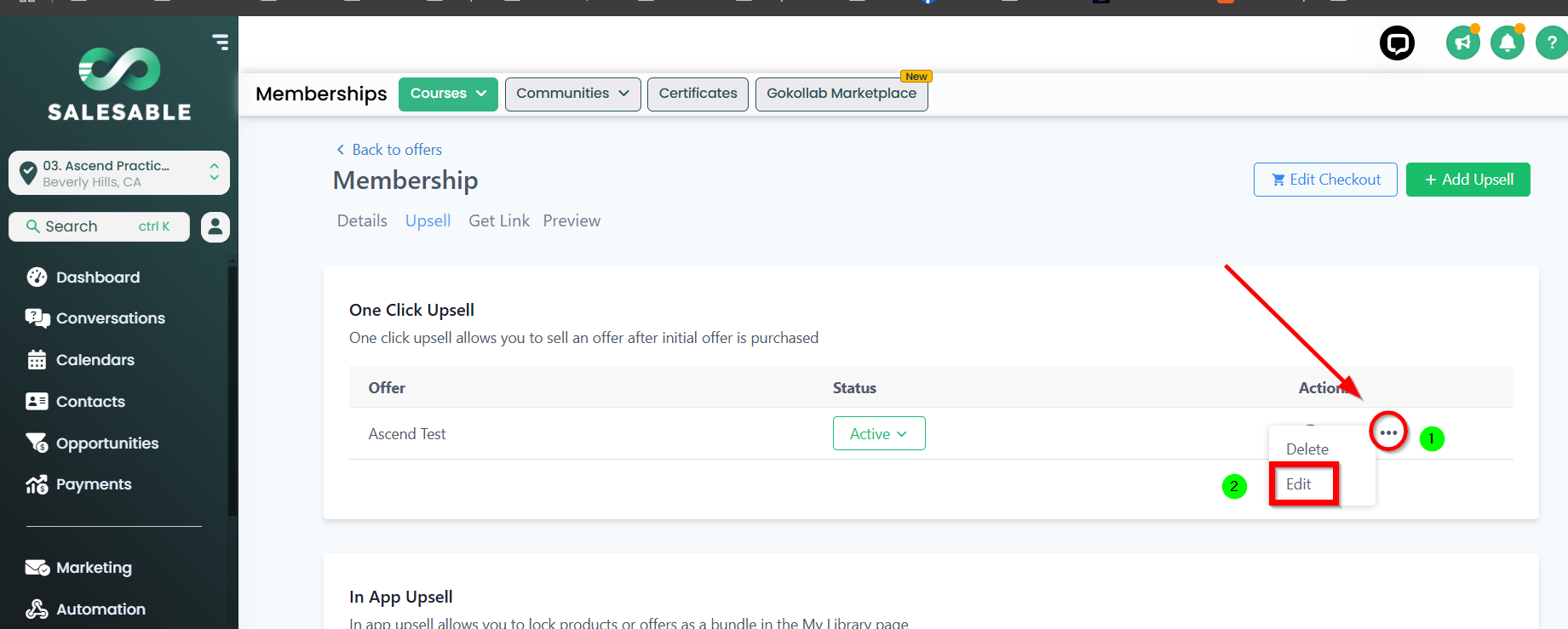The height and width of the screenshot is (629, 1568).
Task: Choose Delete from the action menu
Action: [1307, 449]
